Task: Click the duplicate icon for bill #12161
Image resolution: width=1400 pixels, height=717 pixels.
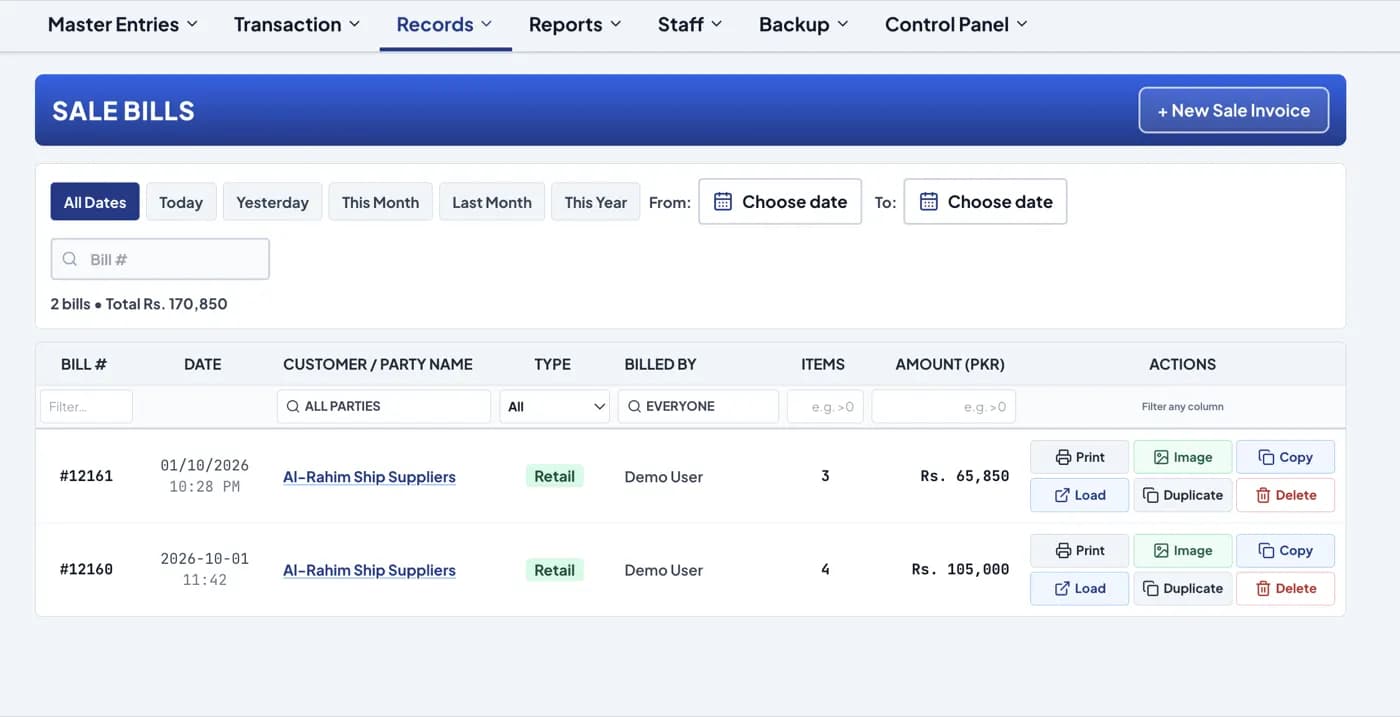Action: coord(1151,495)
